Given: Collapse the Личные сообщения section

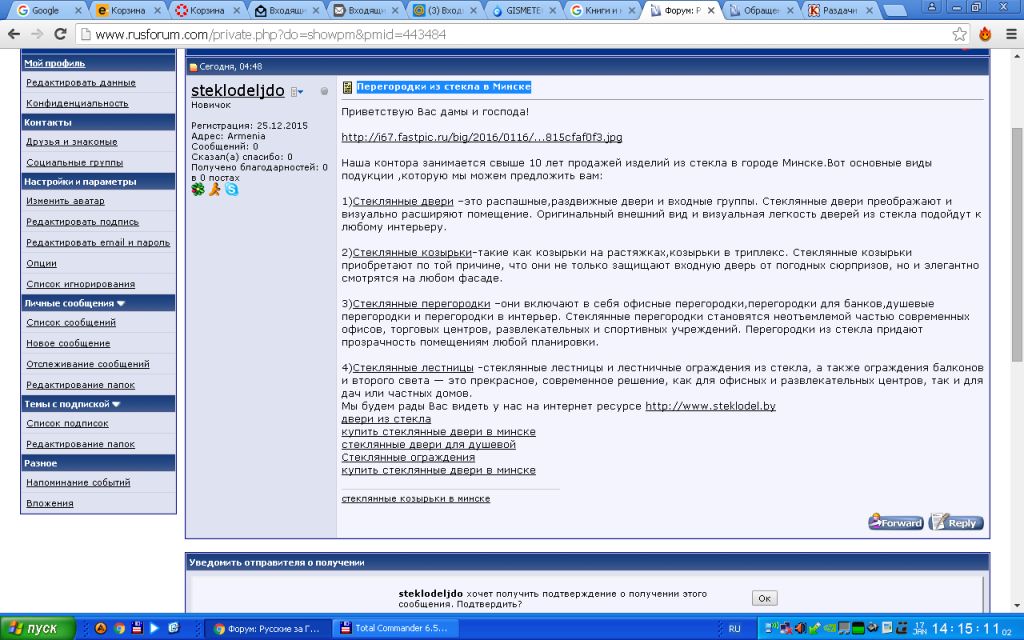Looking at the screenshot, I should [x=121, y=302].
